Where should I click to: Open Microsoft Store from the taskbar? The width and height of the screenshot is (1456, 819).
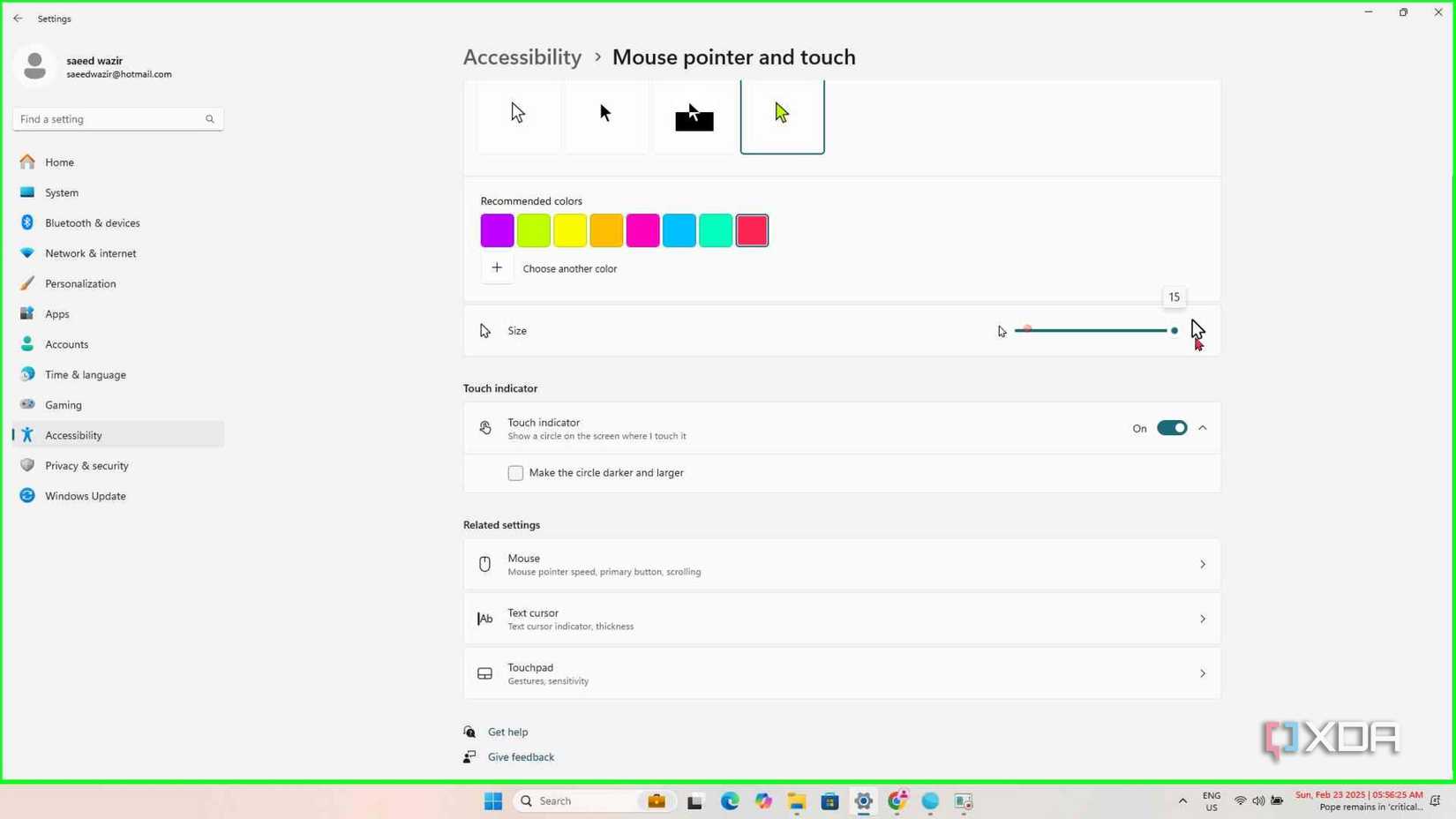pyautogui.click(x=829, y=800)
